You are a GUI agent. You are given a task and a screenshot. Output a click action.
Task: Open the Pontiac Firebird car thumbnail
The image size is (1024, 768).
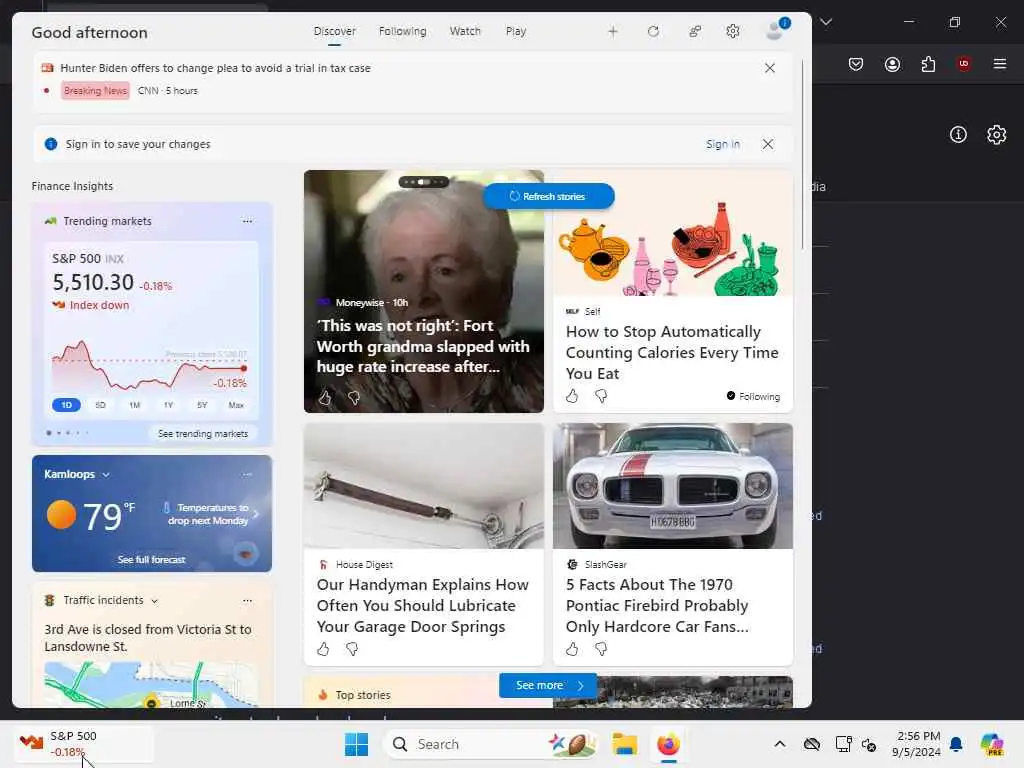click(x=673, y=486)
